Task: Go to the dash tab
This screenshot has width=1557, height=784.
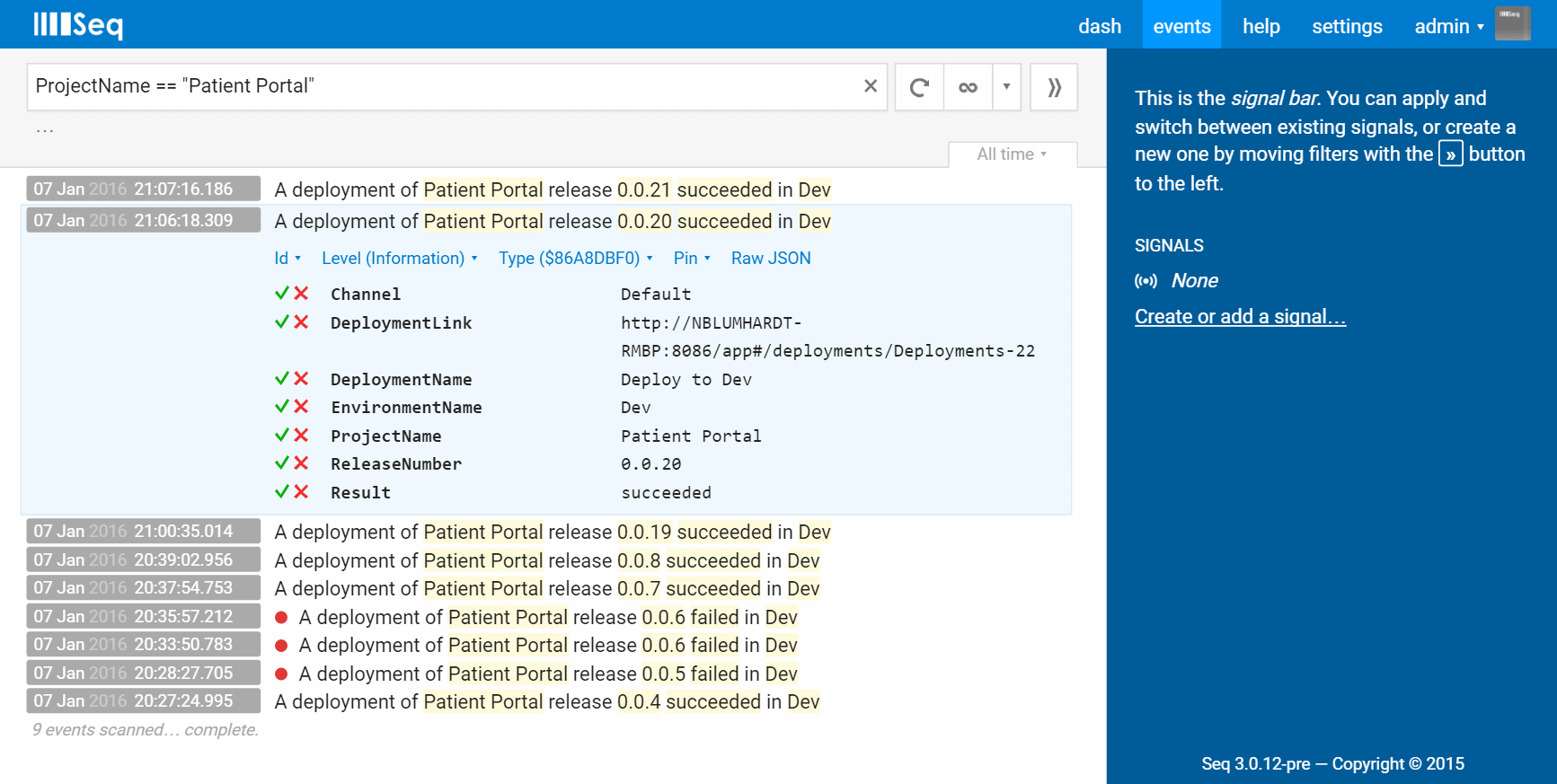Action: click(1100, 26)
